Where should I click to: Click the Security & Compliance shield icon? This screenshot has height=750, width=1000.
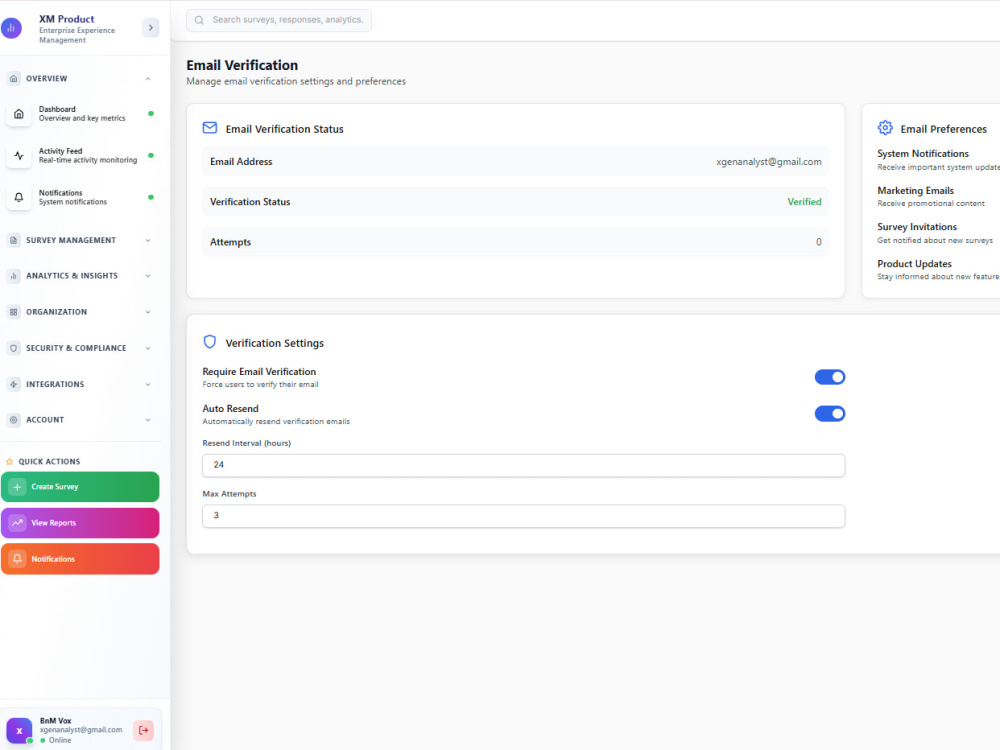coord(13,348)
